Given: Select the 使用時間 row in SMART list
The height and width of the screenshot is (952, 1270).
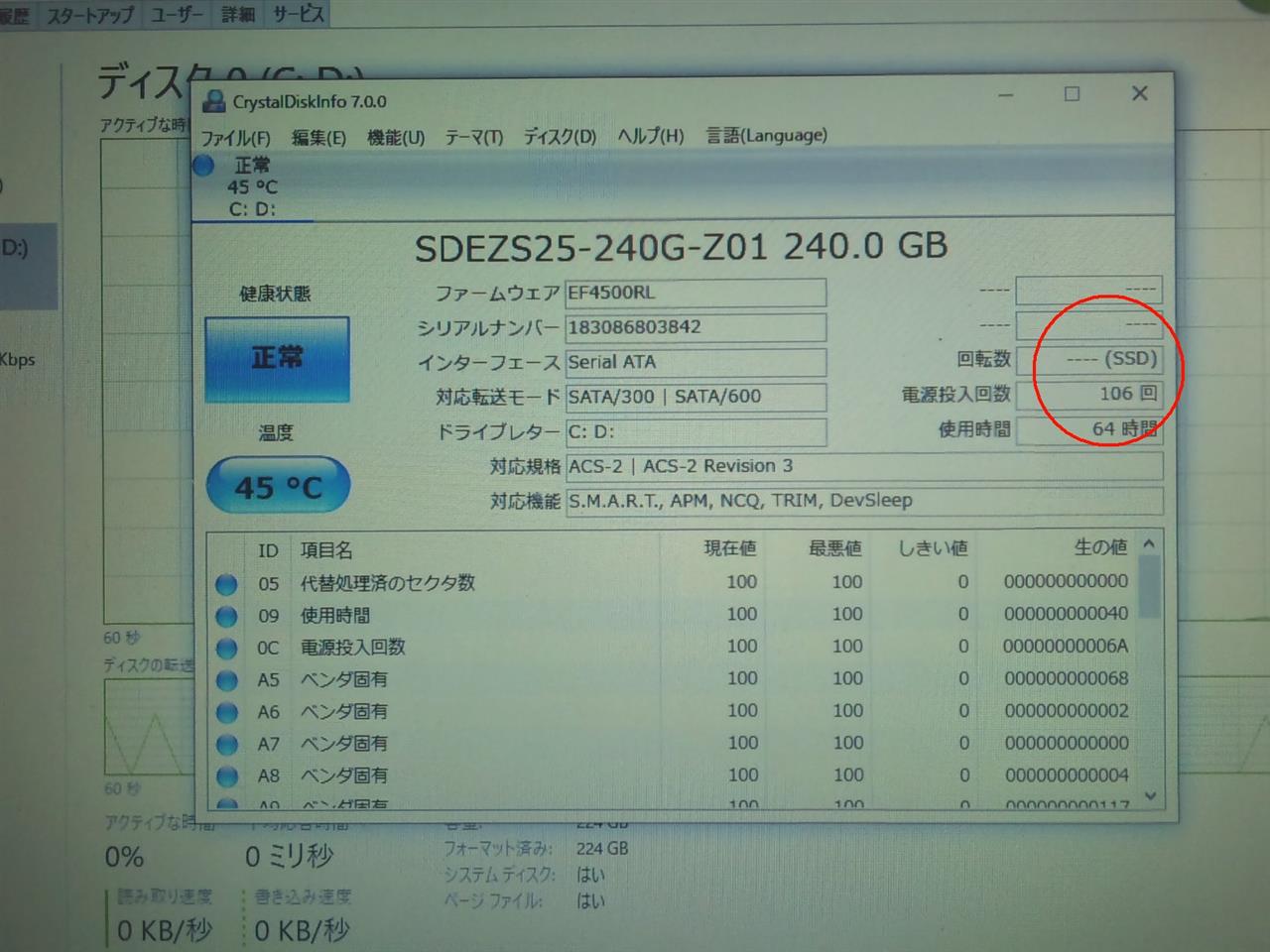Looking at the screenshot, I should [x=674, y=615].
